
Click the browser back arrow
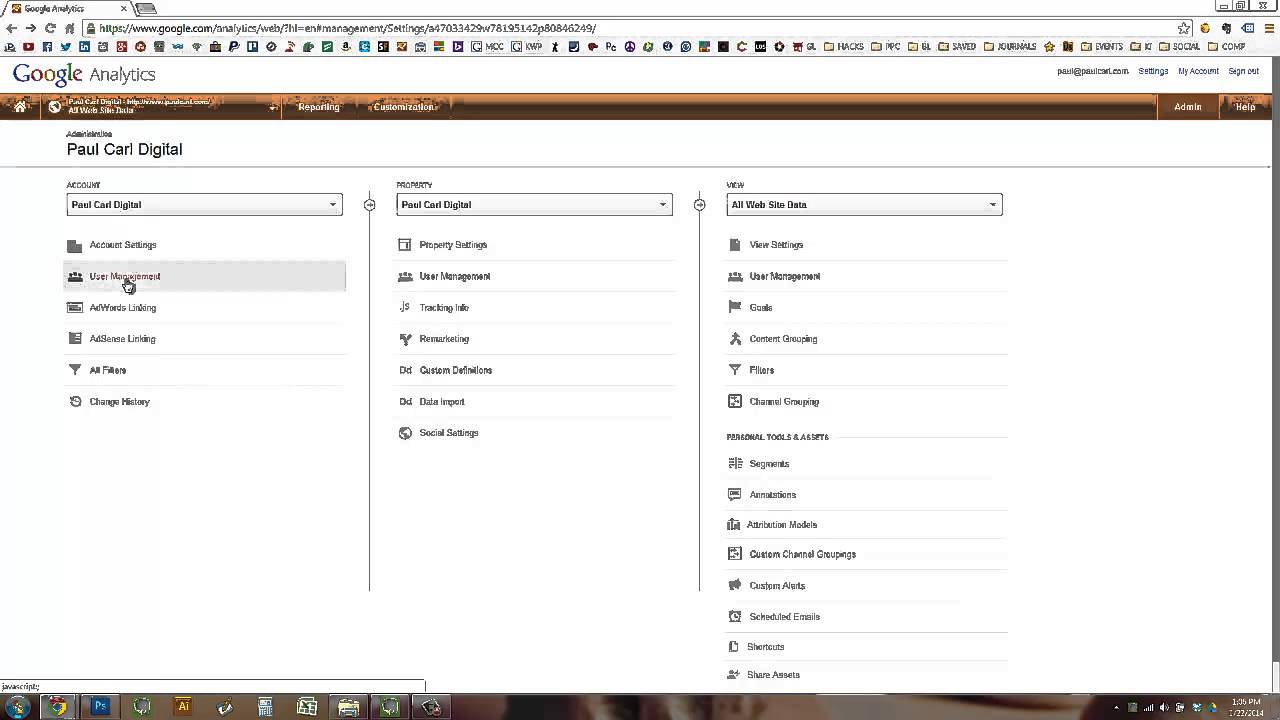11,28
